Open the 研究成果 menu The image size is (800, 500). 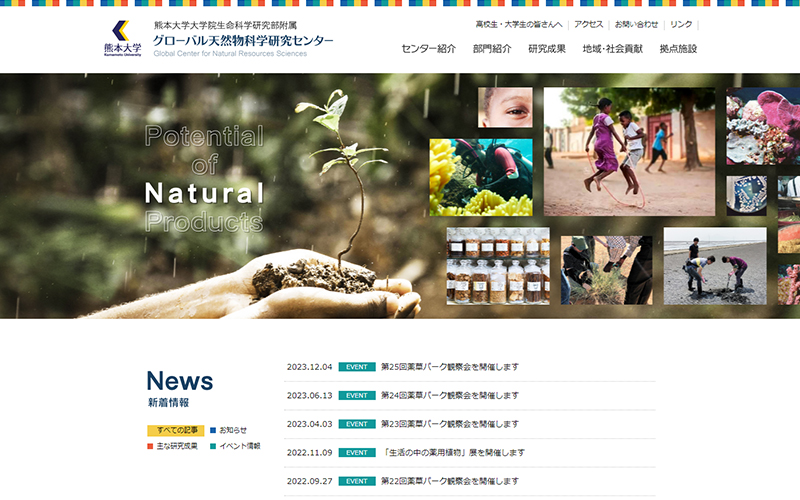point(547,49)
